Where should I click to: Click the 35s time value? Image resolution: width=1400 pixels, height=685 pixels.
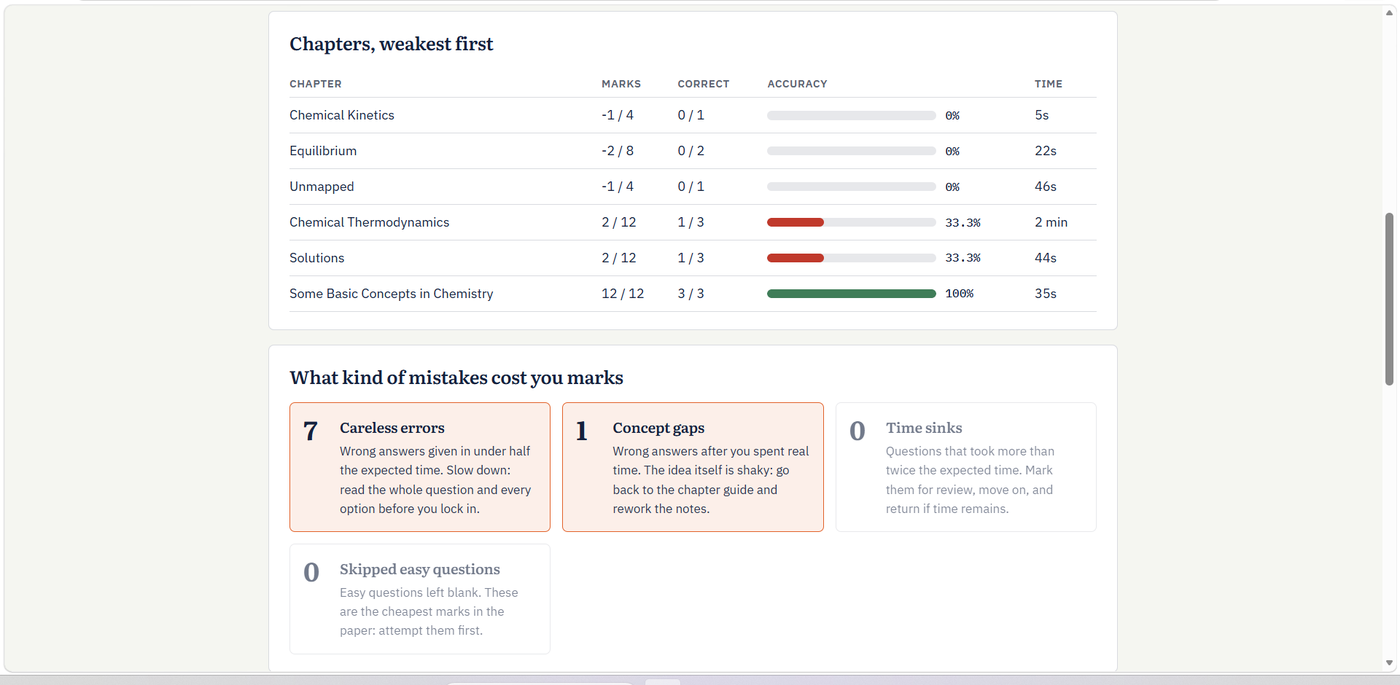(1046, 294)
